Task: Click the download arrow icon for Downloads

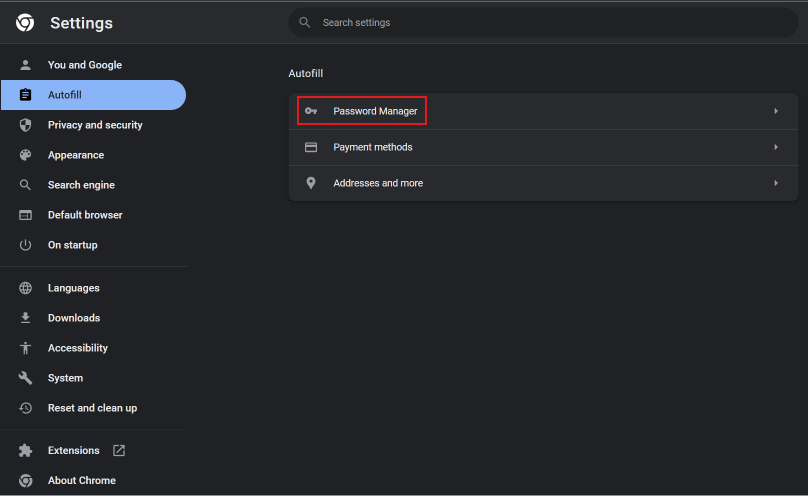Action: point(25,318)
